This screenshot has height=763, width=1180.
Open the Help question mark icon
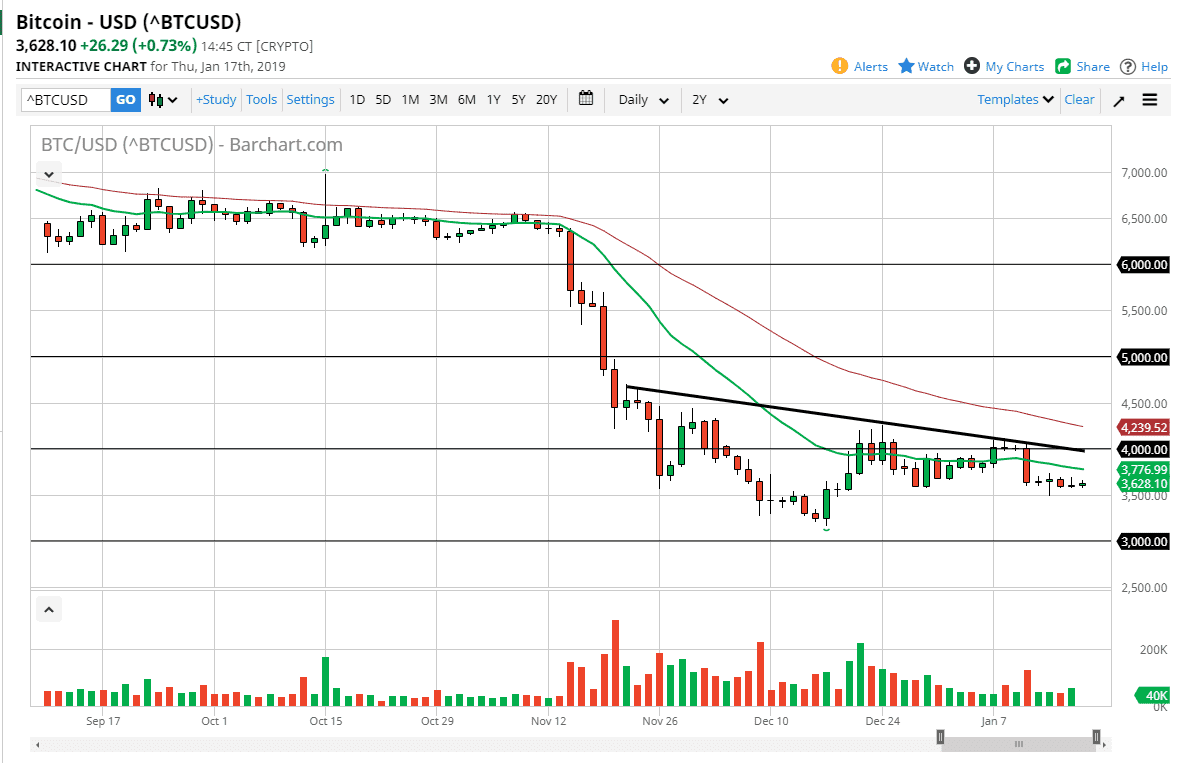pos(1129,66)
